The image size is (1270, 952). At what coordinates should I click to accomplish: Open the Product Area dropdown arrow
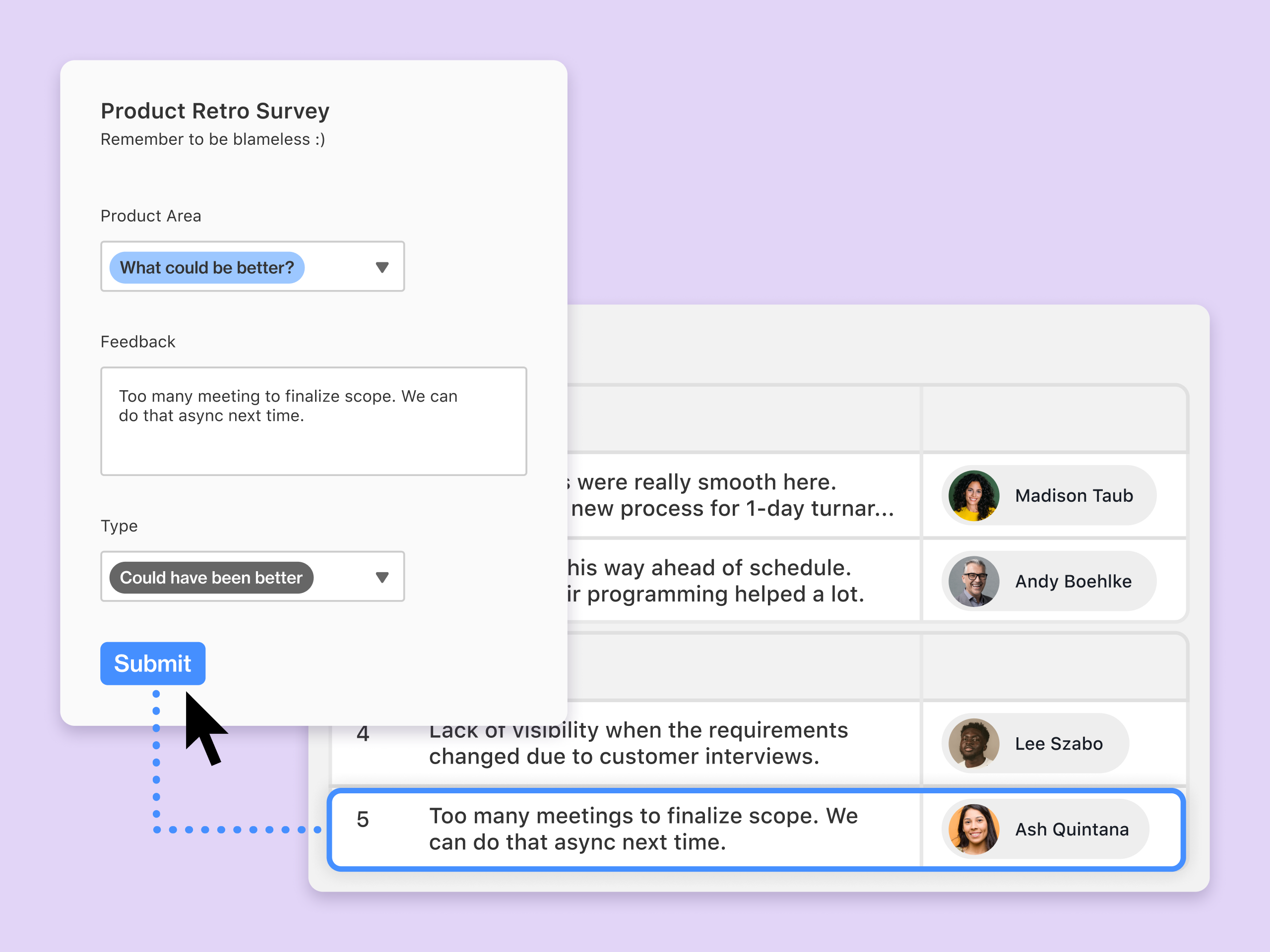pos(382,267)
